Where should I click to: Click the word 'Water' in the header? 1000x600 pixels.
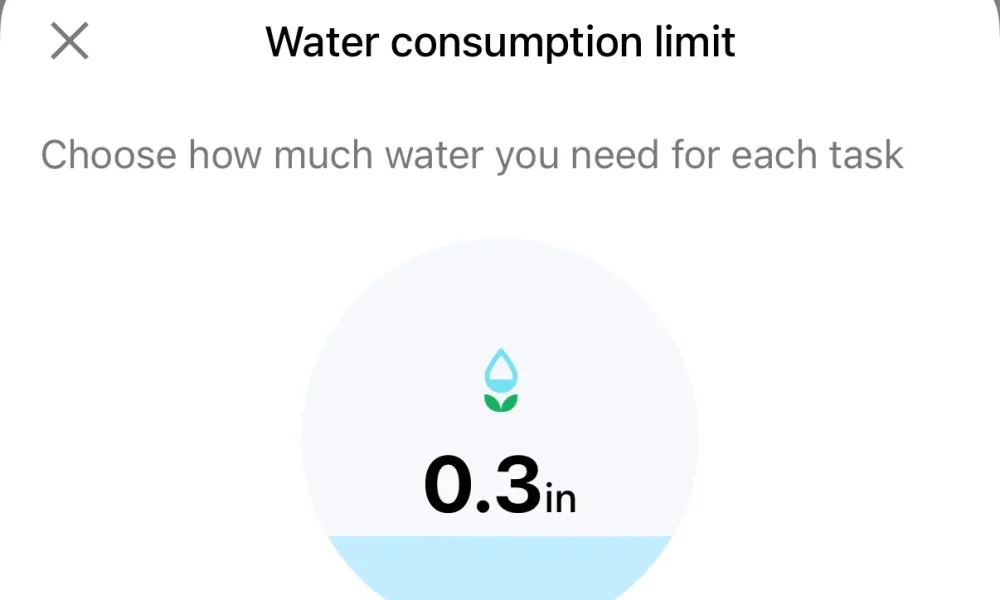tap(322, 42)
